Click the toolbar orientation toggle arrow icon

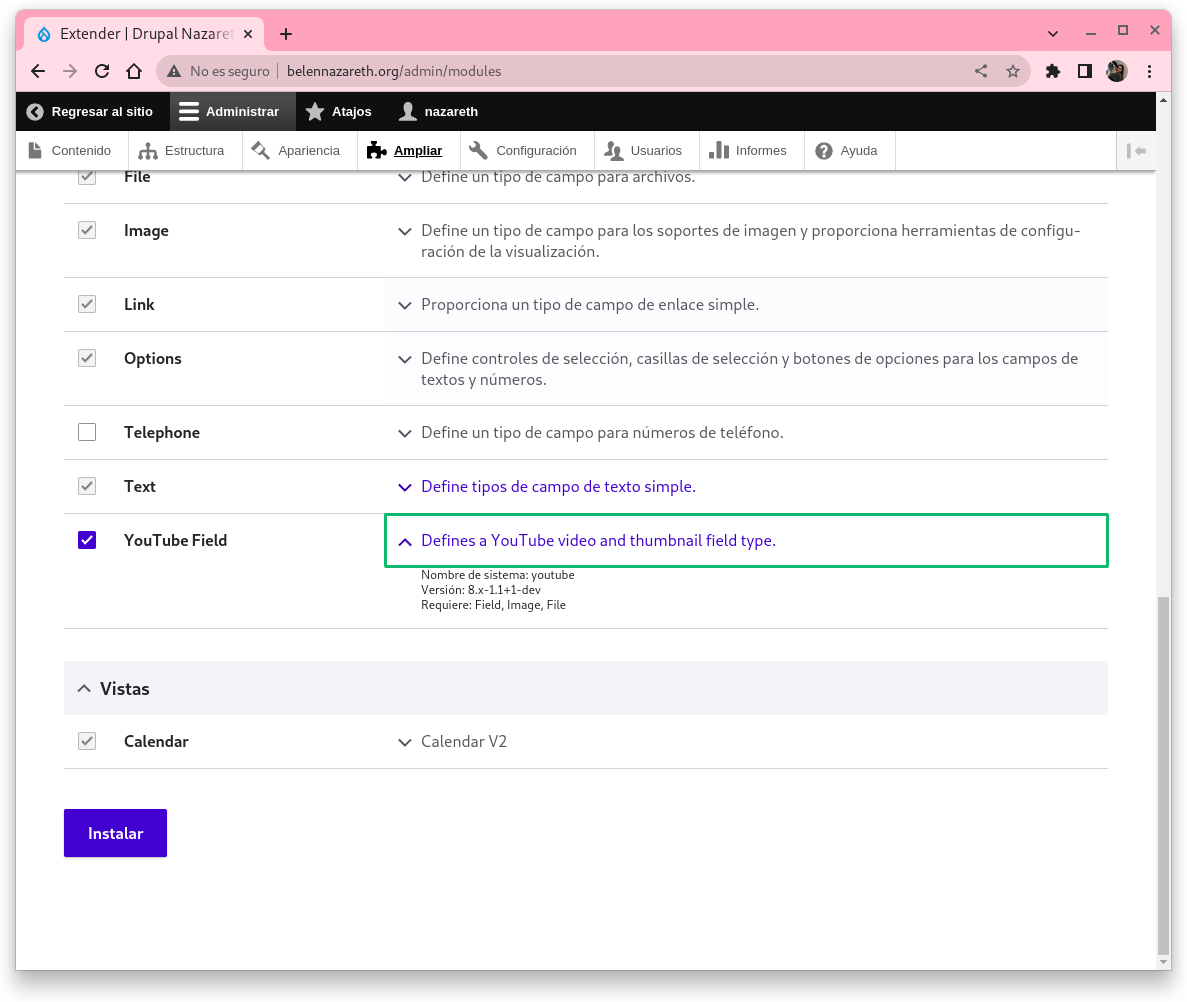click(1136, 151)
